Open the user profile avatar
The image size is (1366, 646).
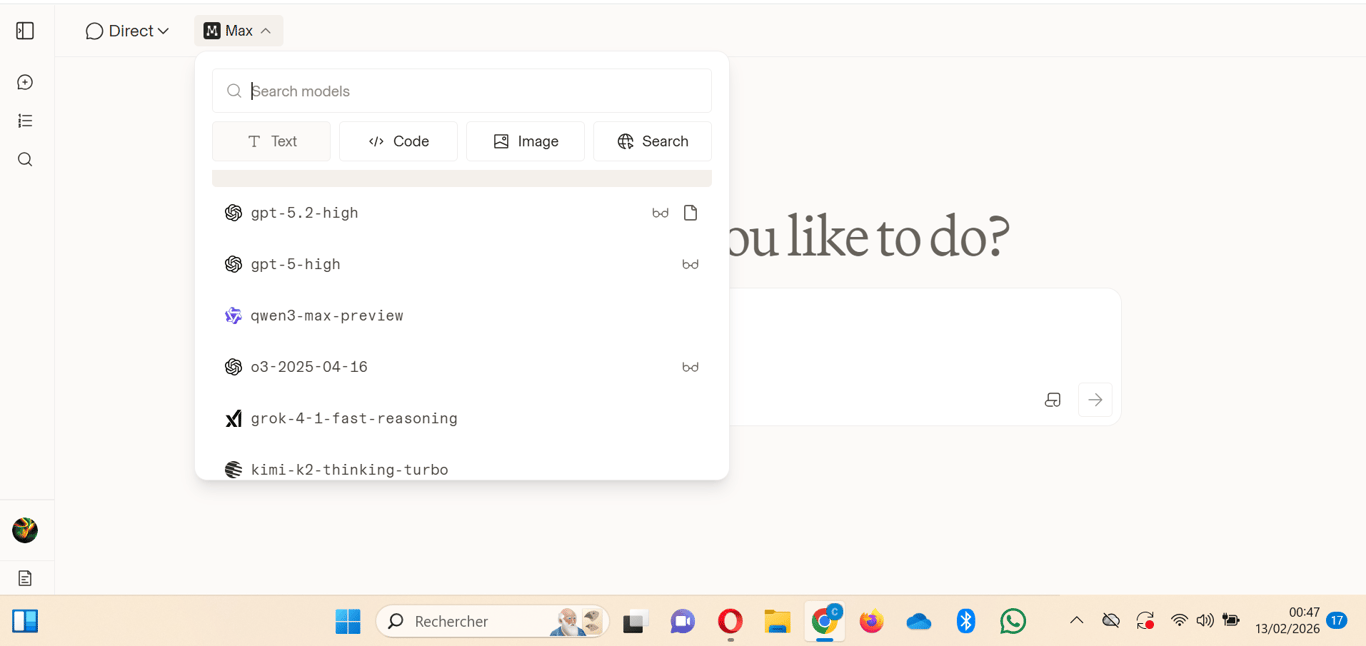tap(25, 530)
